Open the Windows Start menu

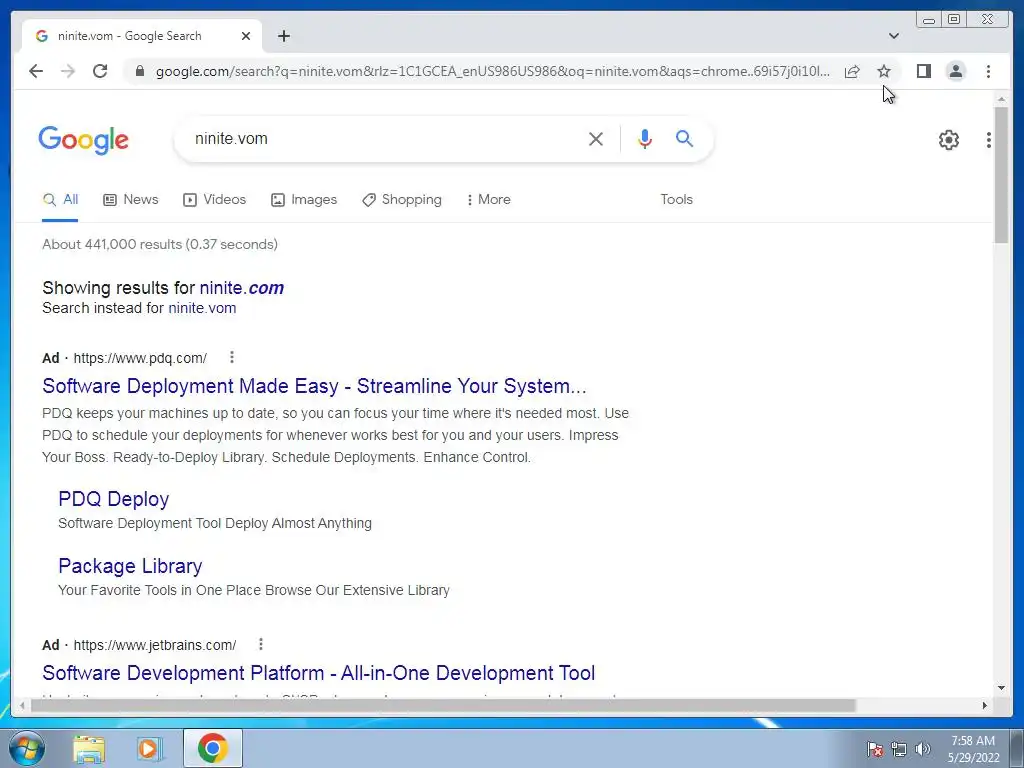point(26,748)
